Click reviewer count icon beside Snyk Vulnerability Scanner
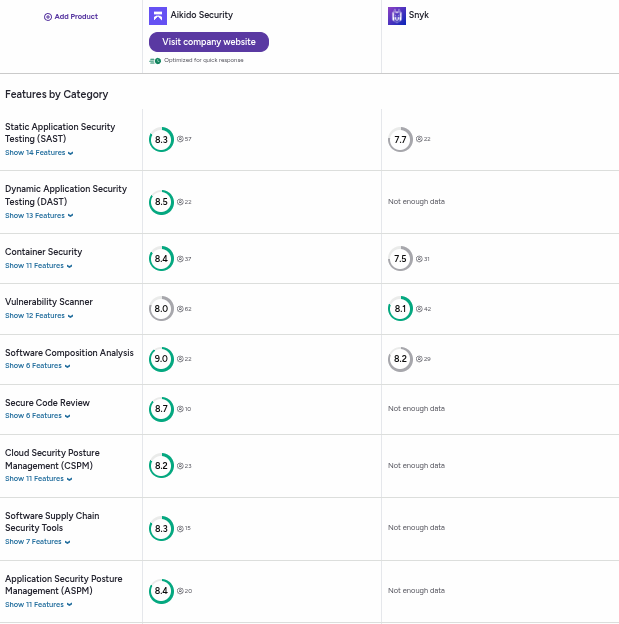Screen dimensions: 619x624 (x=419, y=309)
